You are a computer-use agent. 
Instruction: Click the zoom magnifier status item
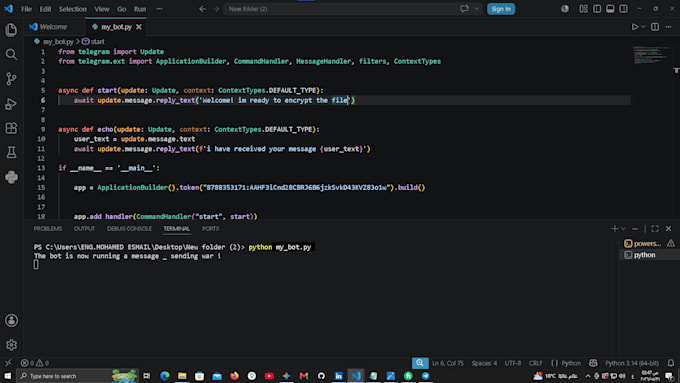[x=420, y=363]
